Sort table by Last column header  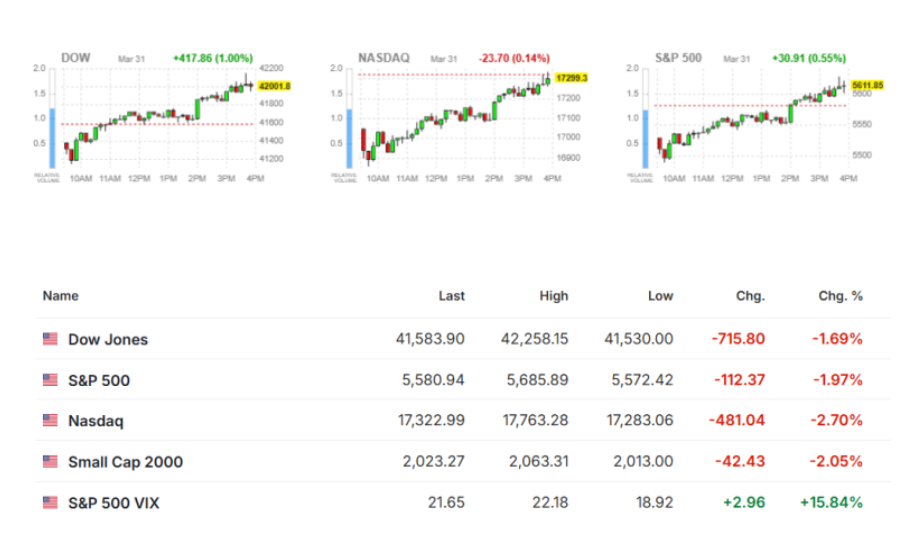[452, 296]
